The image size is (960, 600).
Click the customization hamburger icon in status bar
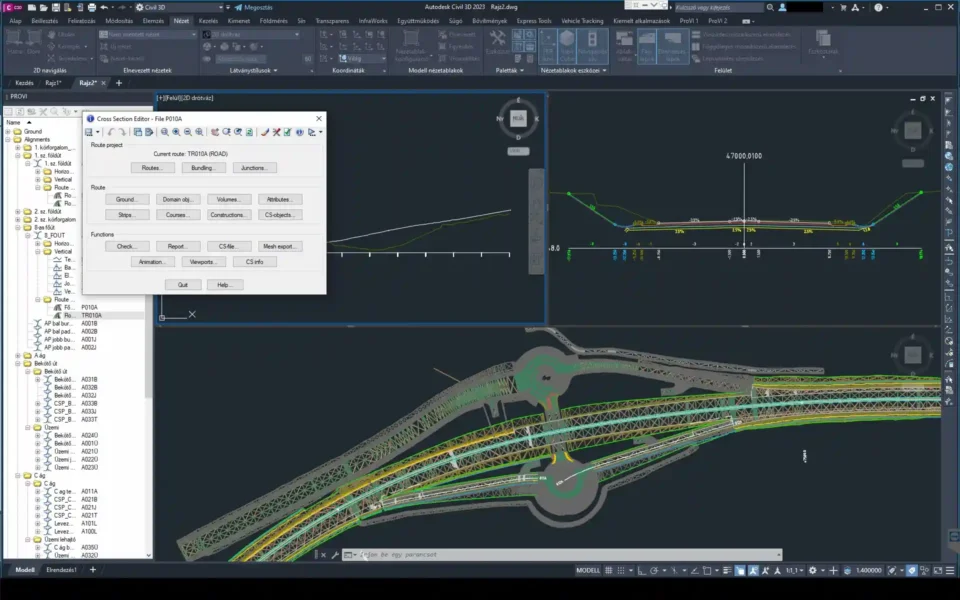tap(950, 570)
